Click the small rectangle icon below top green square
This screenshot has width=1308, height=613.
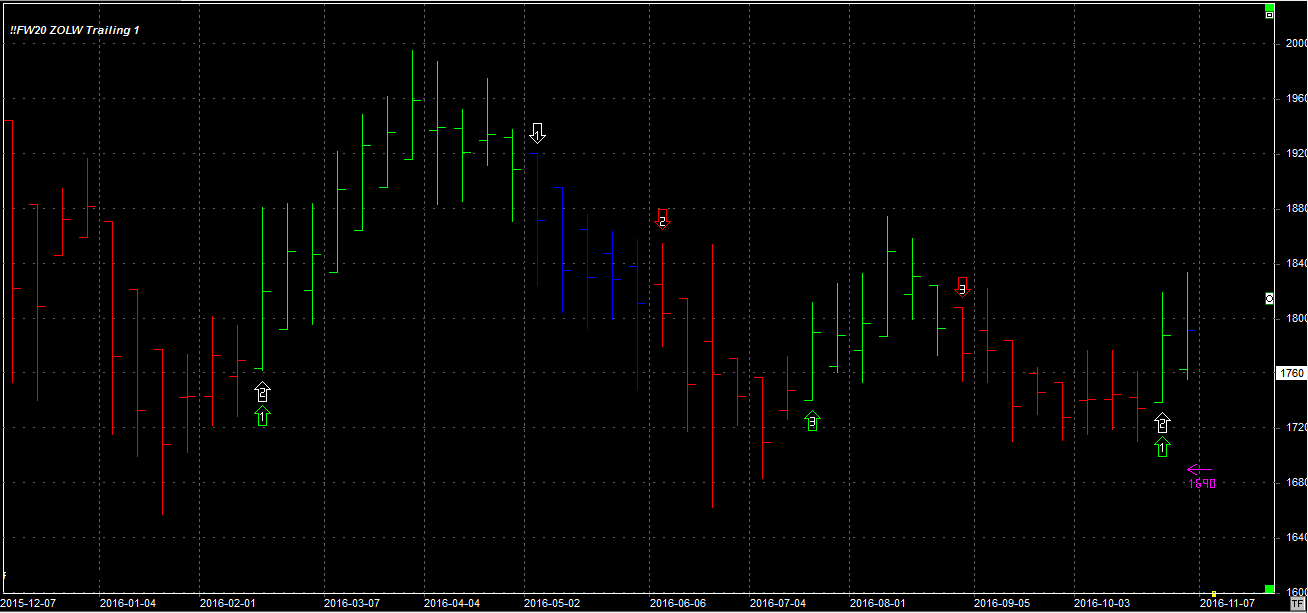coord(1269,16)
